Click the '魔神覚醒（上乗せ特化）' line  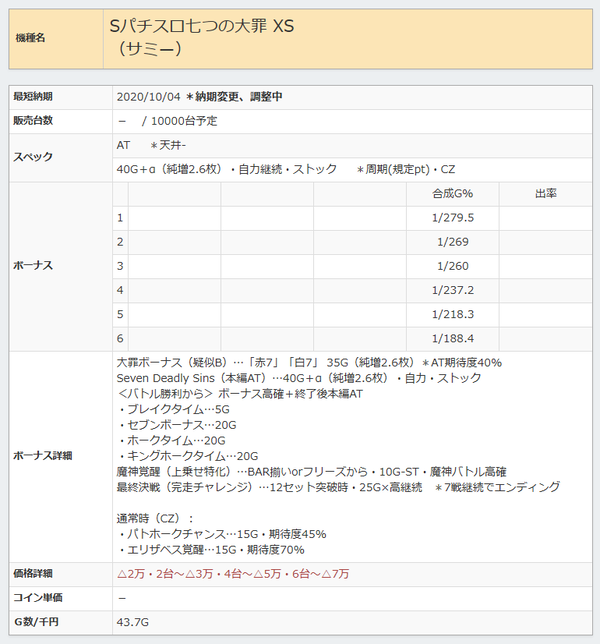(311, 472)
